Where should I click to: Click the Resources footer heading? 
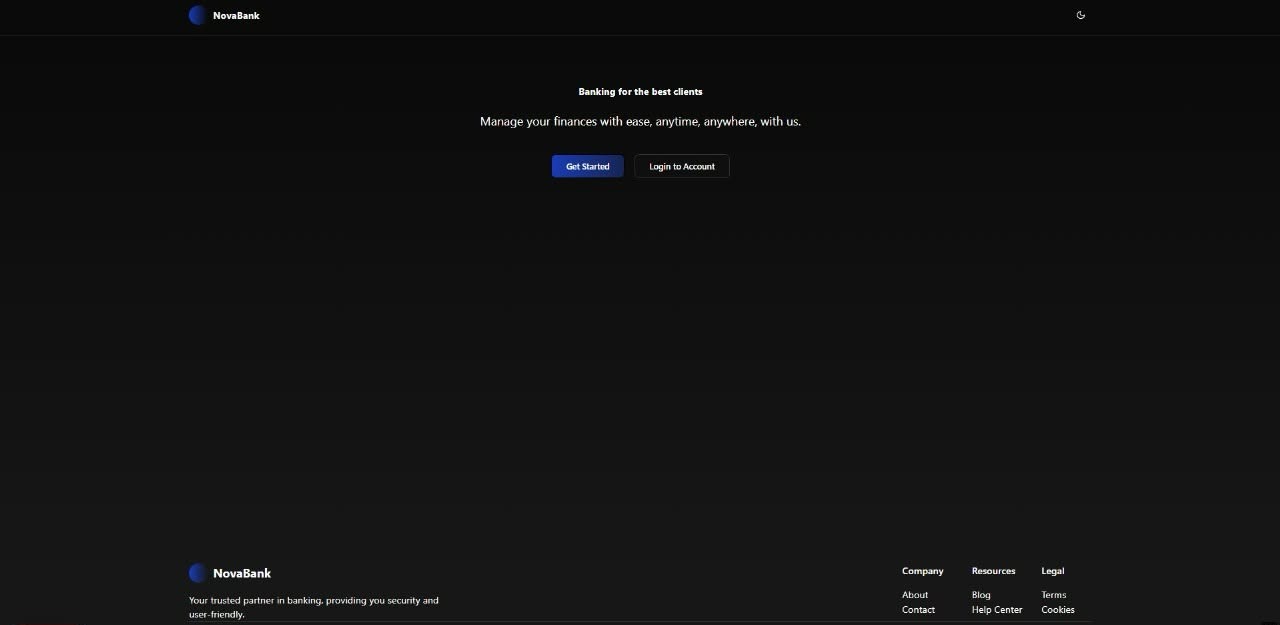coord(993,571)
